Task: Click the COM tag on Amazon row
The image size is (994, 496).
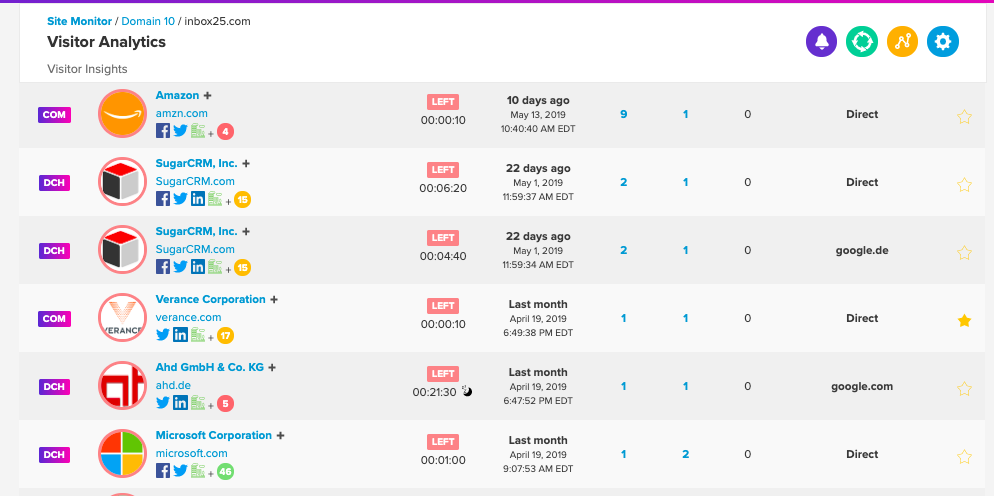Action: (x=55, y=115)
